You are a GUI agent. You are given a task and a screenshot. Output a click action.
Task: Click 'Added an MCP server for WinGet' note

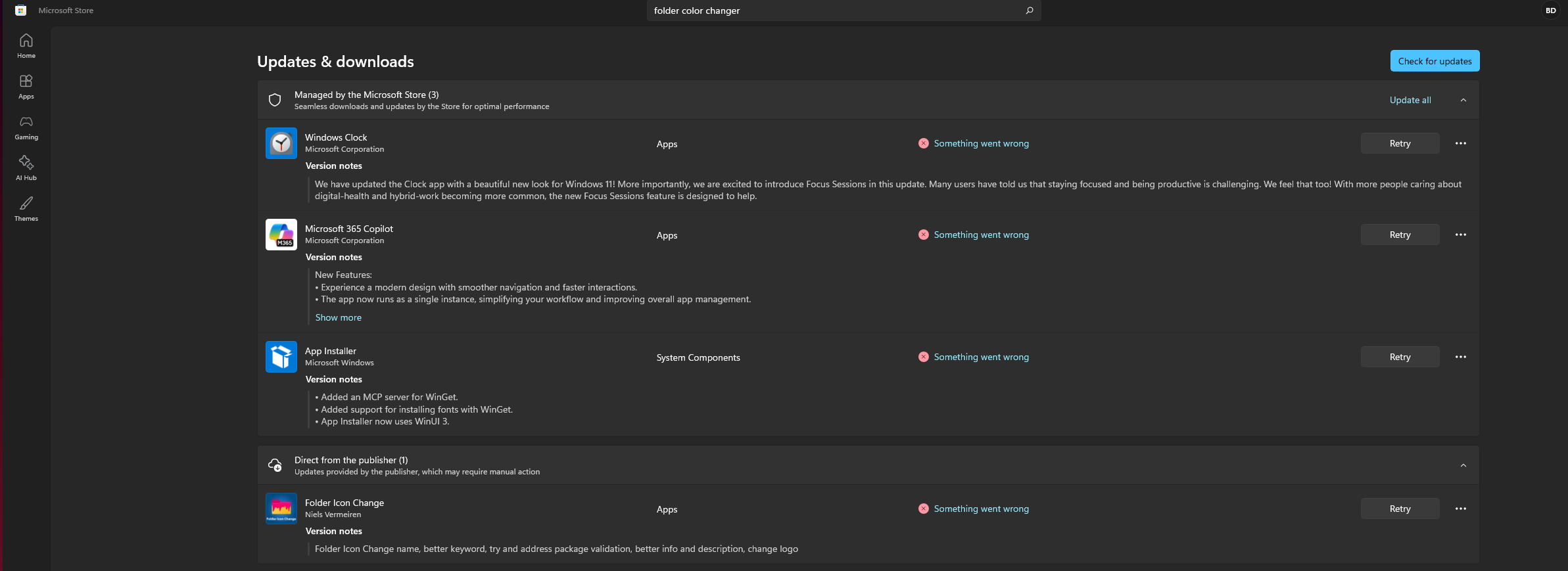click(387, 397)
